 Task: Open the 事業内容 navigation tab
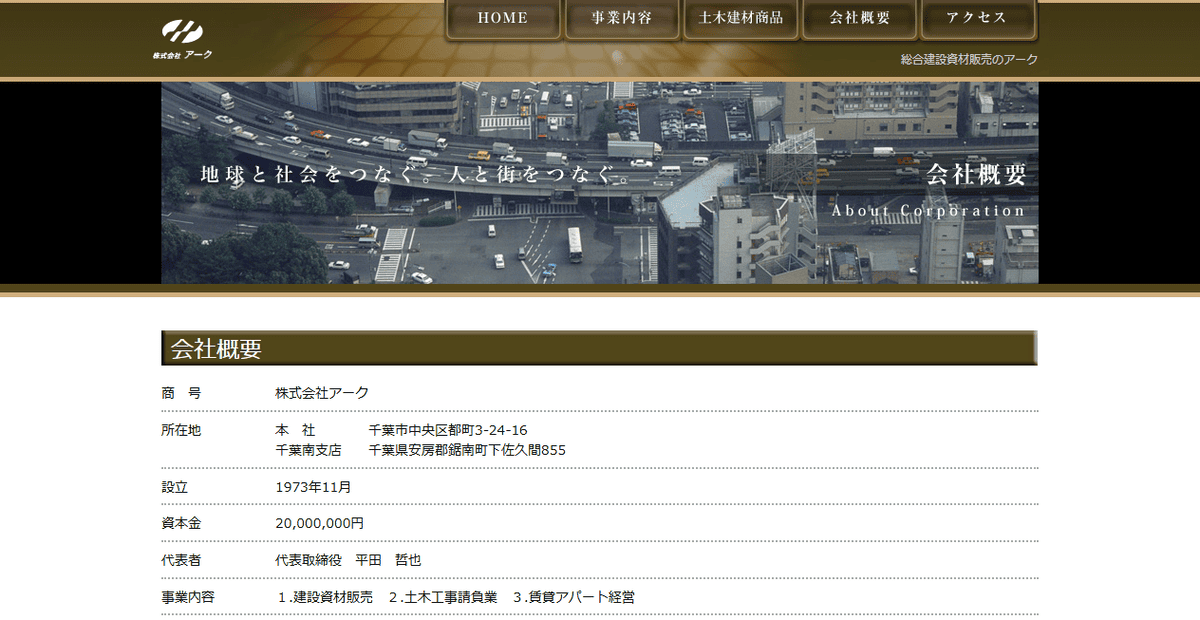coord(622,18)
